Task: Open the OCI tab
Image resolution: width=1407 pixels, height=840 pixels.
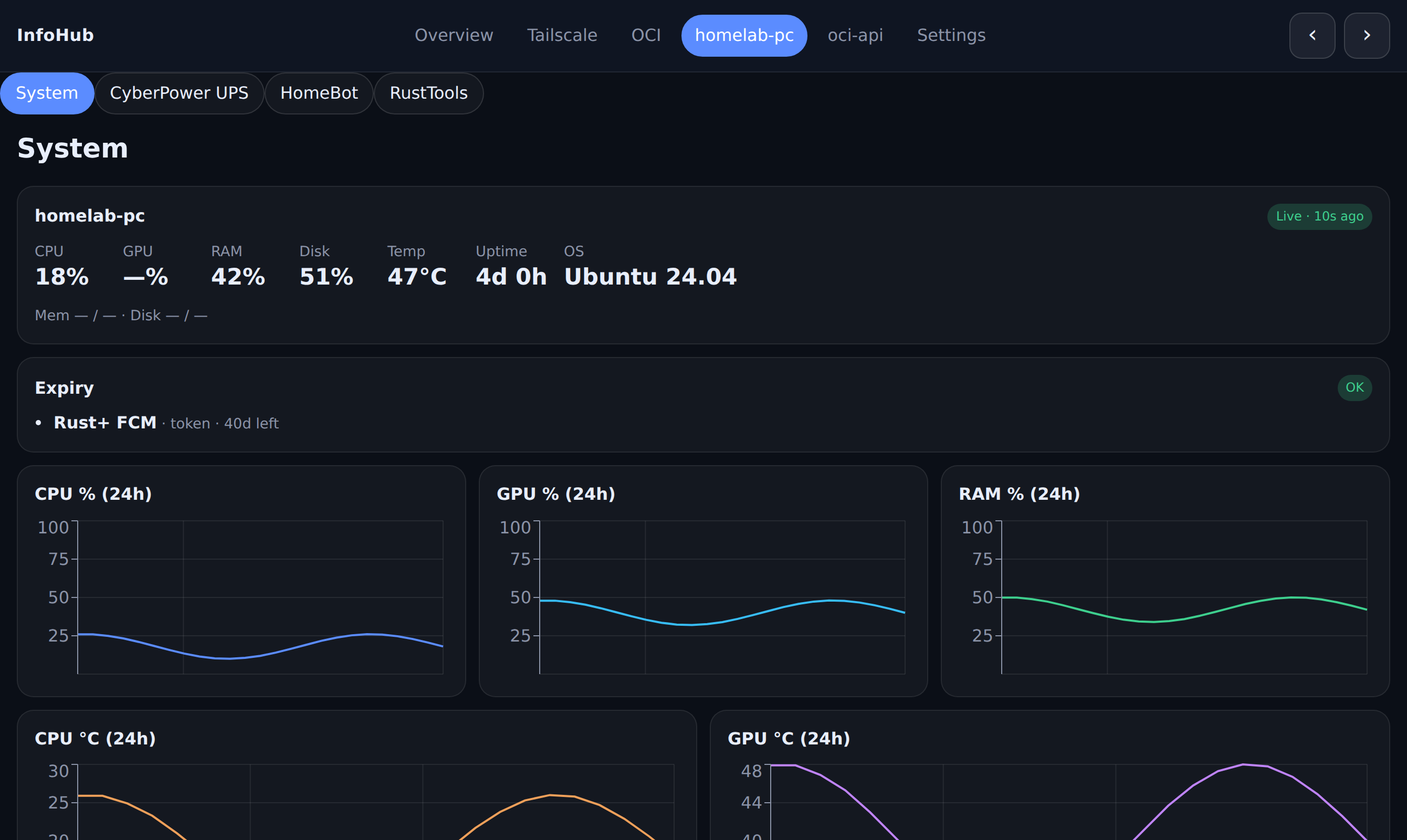Action: pyautogui.click(x=646, y=36)
